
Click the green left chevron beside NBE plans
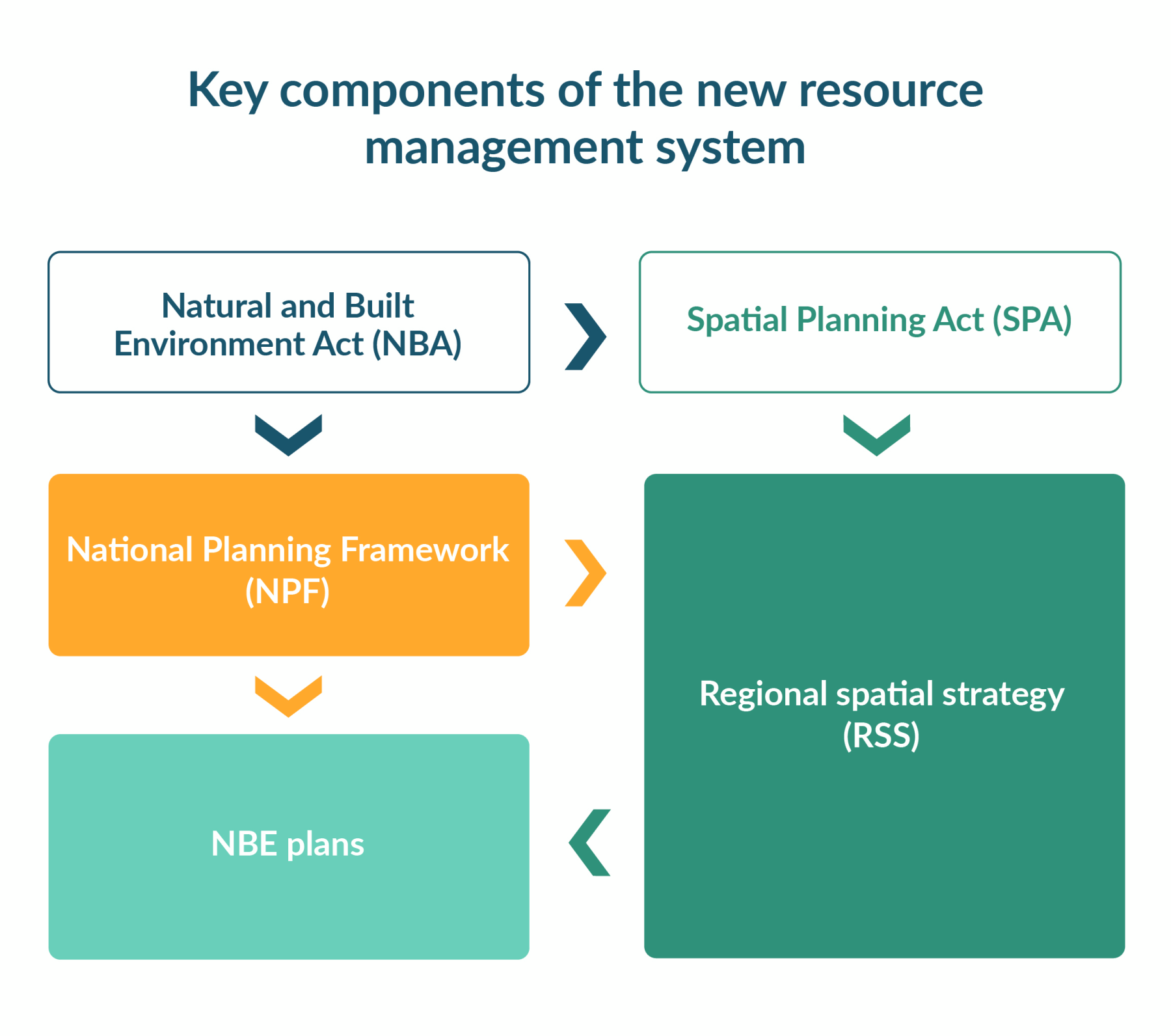(x=589, y=844)
